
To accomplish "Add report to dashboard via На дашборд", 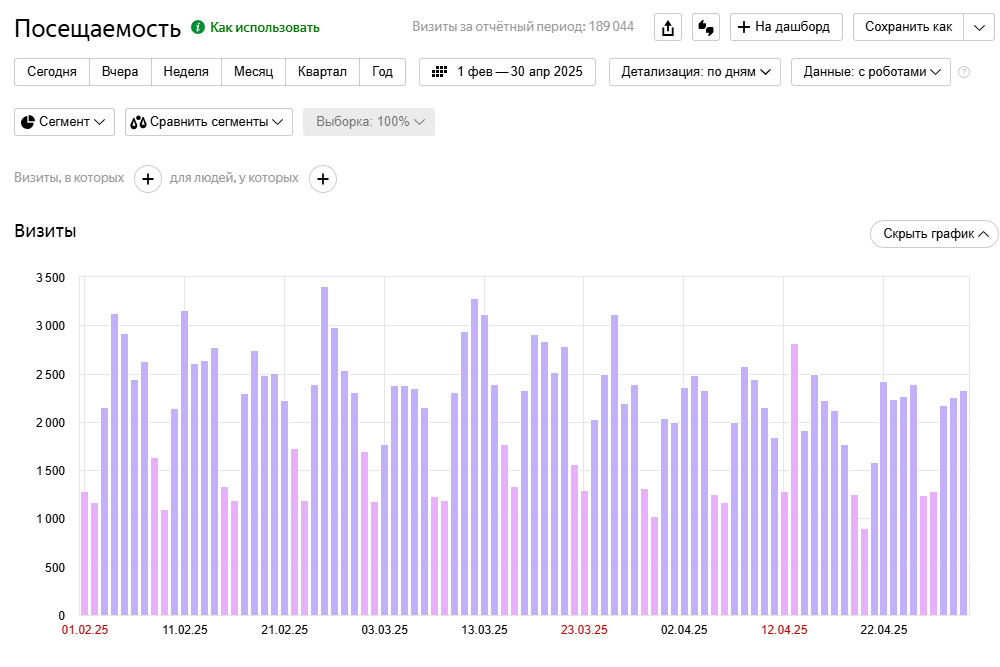I will coord(786,27).
